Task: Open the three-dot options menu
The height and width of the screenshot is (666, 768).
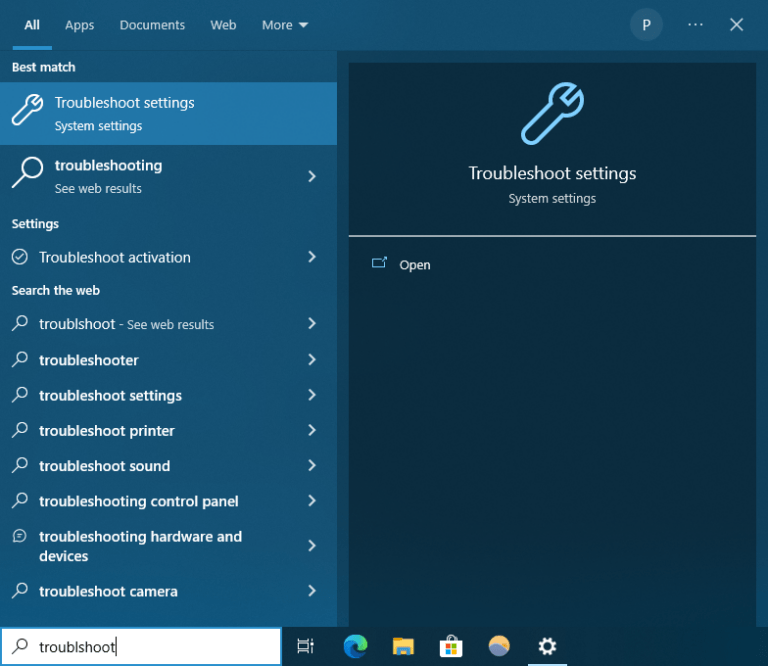Action: tap(696, 25)
